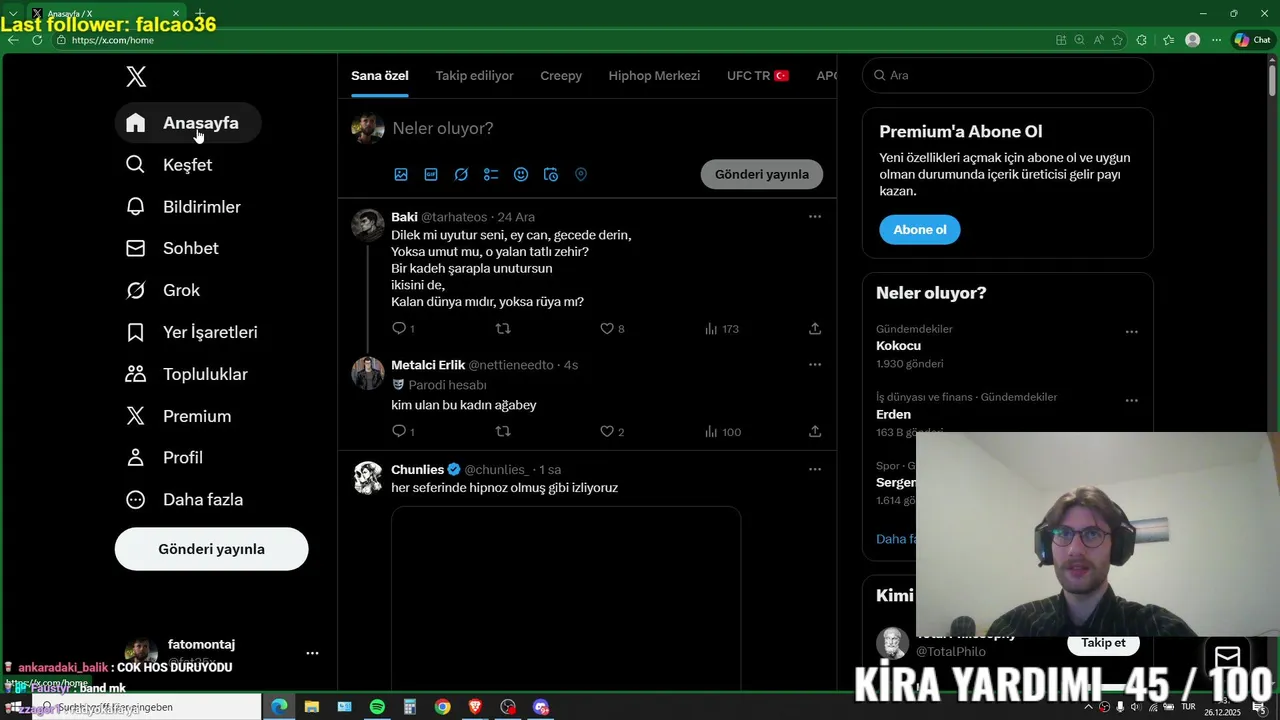Viewport: 1280px width, 720px height.
Task: Open Yer İşaretleri bookmarks
Action: click(192, 332)
